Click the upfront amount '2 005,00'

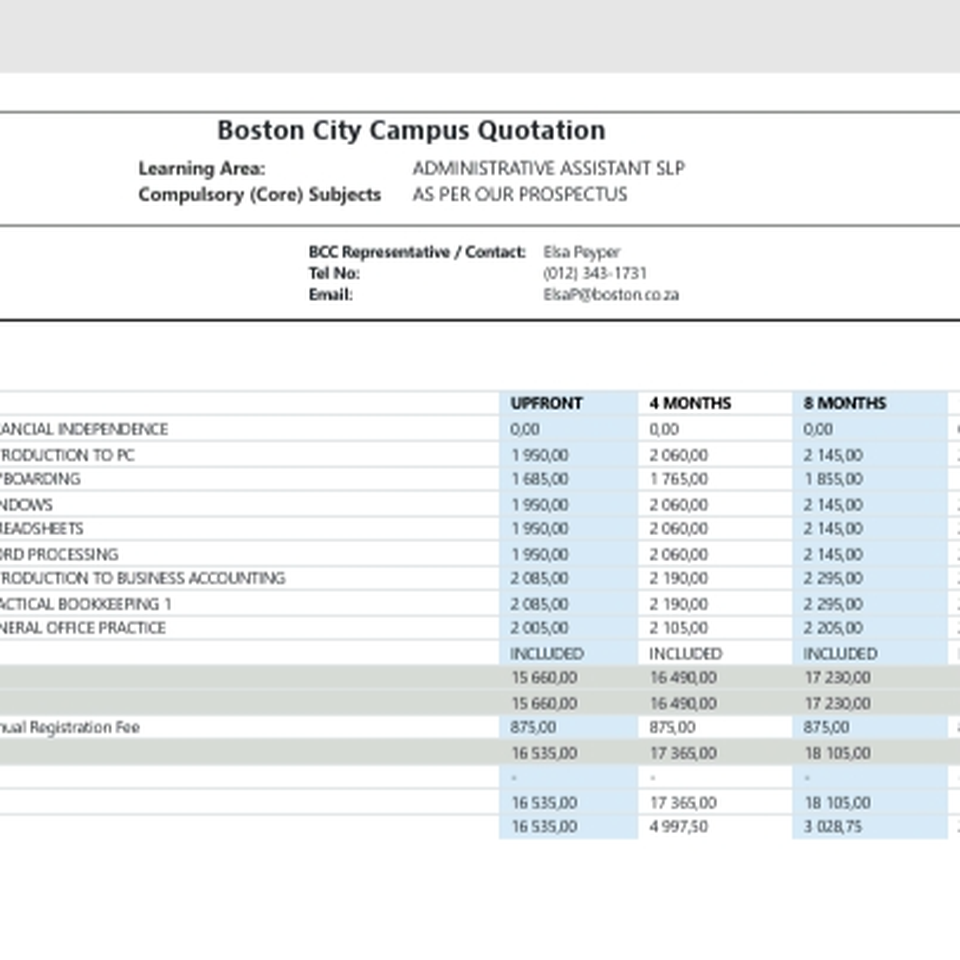539,628
